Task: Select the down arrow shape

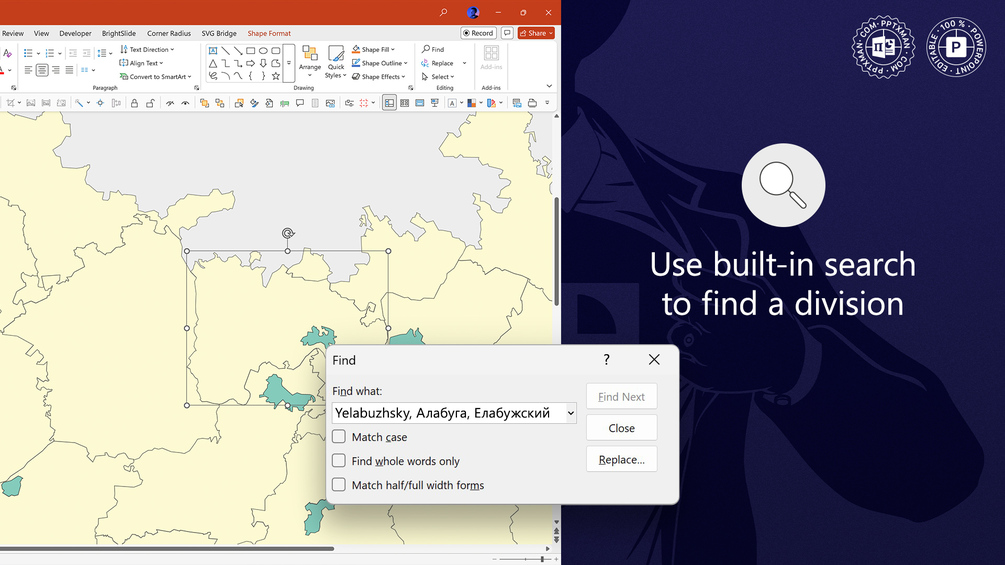Action: [263, 63]
